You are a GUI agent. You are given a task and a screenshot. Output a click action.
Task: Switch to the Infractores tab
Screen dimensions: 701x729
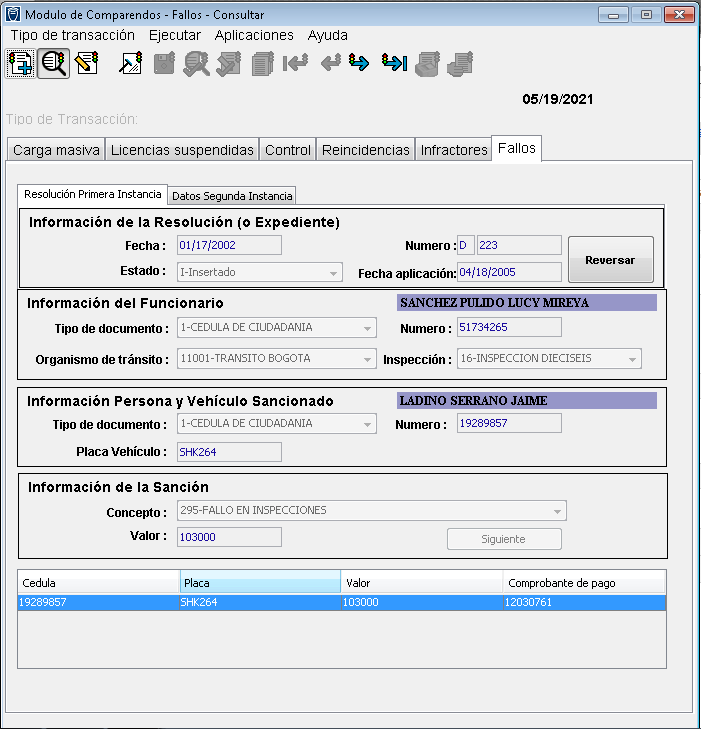pyautogui.click(x=454, y=150)
